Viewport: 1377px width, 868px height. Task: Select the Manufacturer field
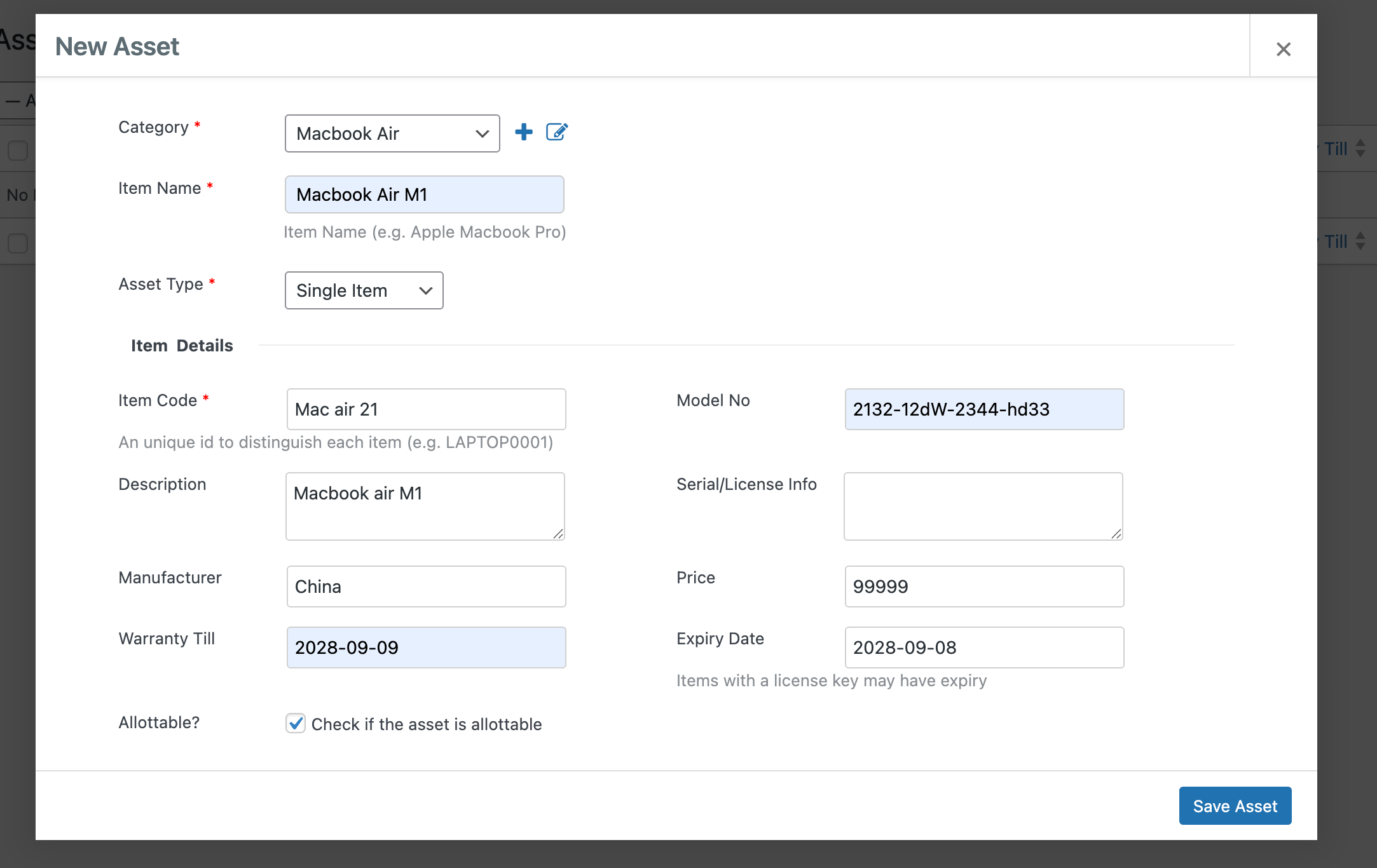click(x=426, y=587)
